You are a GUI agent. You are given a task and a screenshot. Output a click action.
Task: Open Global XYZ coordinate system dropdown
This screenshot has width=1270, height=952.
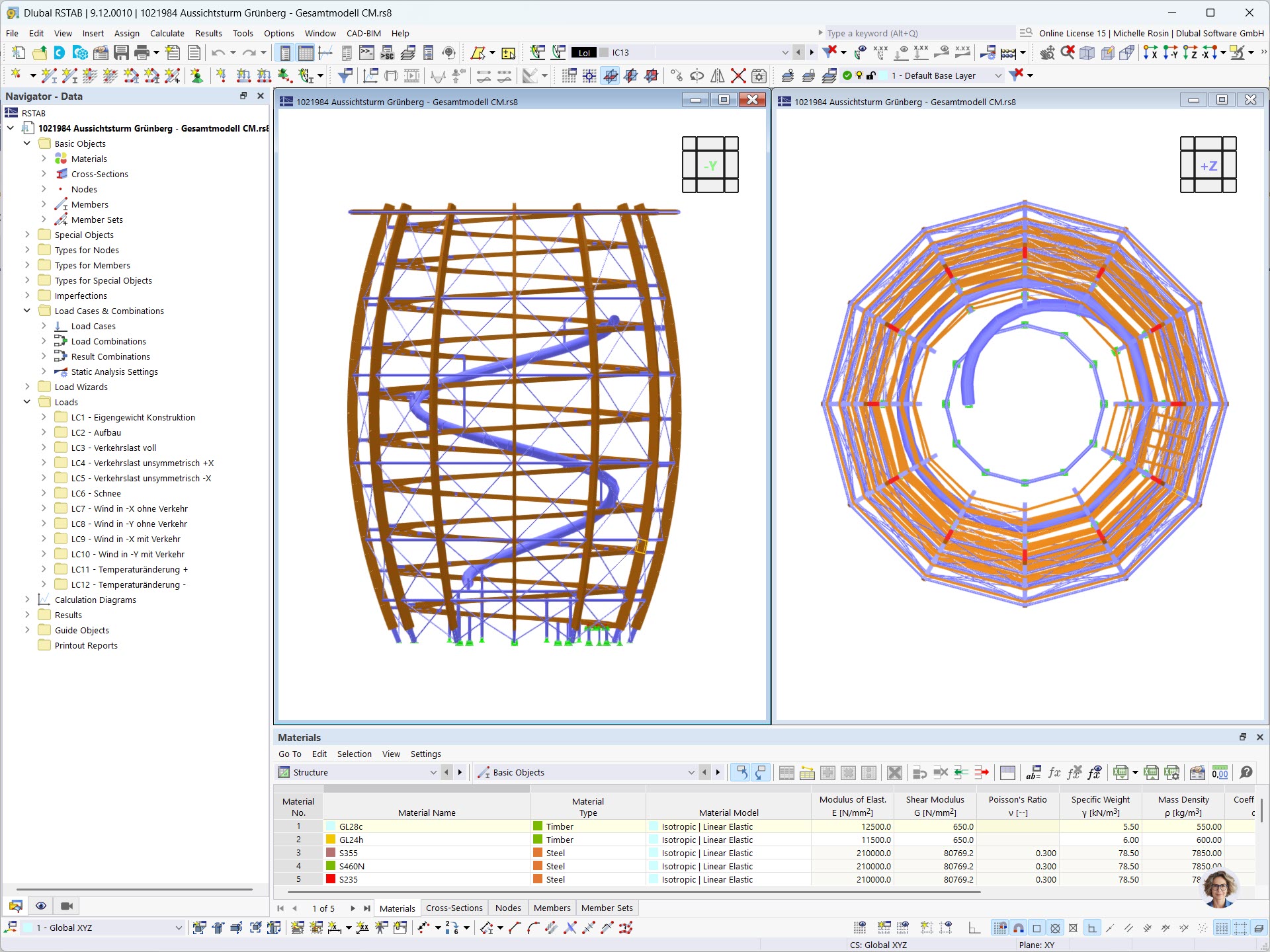click(x=178, y=928)
